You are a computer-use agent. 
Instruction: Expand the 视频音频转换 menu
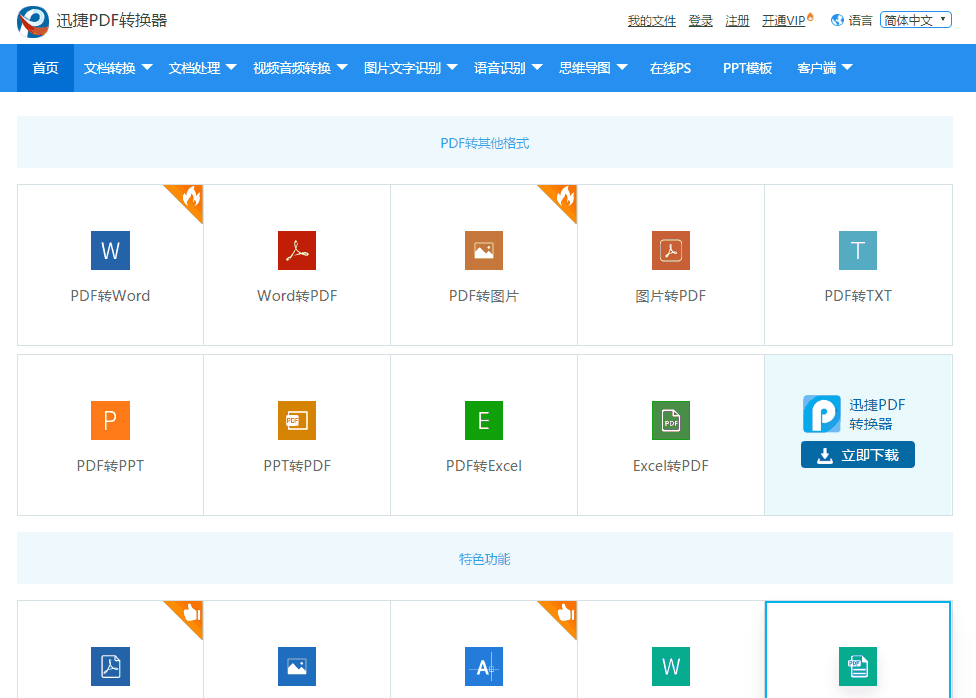click(x=300, y=68)
